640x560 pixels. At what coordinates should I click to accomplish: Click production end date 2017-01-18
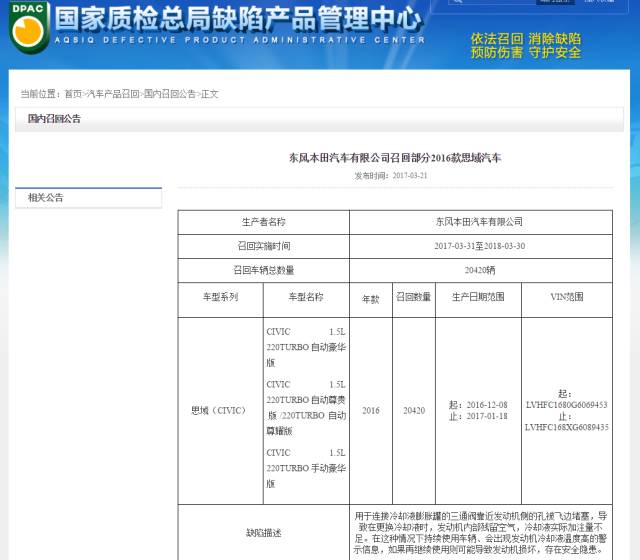(487, 416)
